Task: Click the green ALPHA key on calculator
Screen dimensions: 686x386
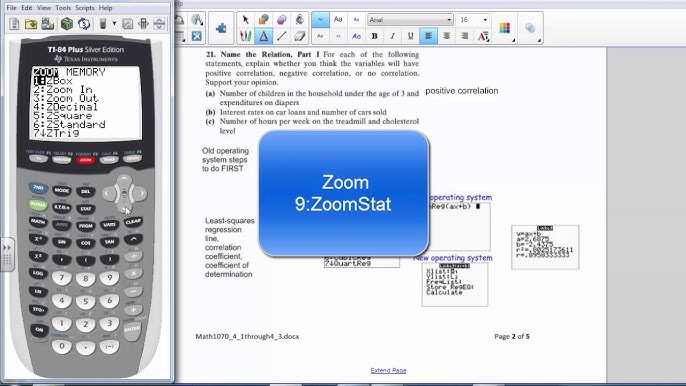Action: (x=38, y=204)
